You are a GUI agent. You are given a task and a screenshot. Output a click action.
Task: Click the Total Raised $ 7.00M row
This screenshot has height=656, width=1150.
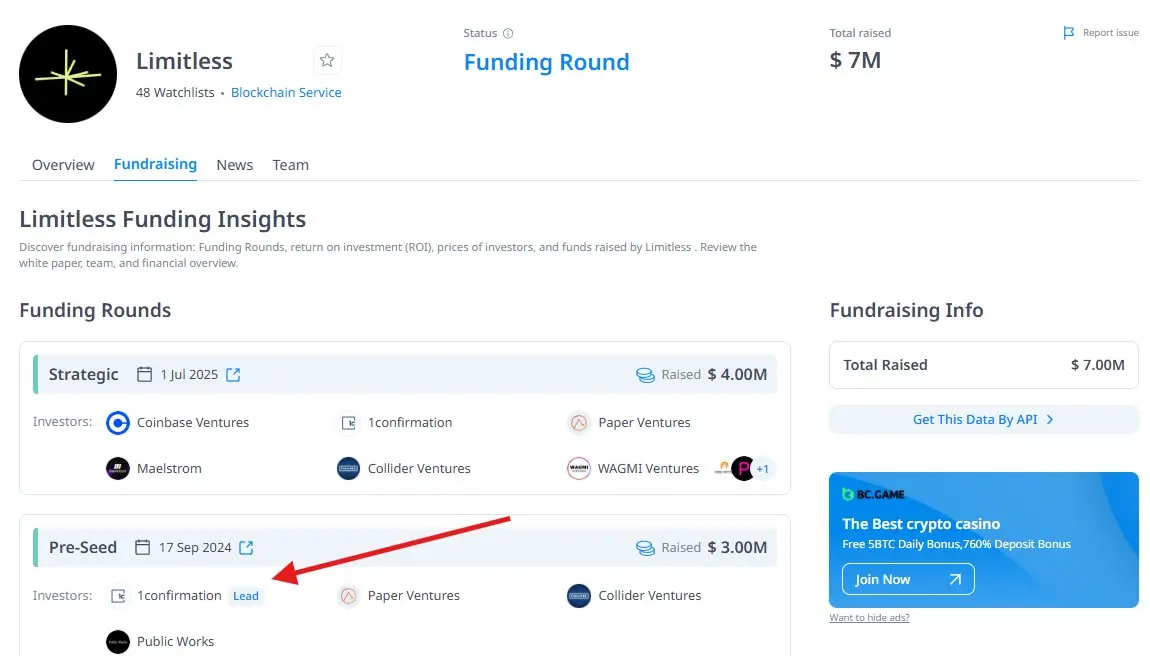pos(984,365)
